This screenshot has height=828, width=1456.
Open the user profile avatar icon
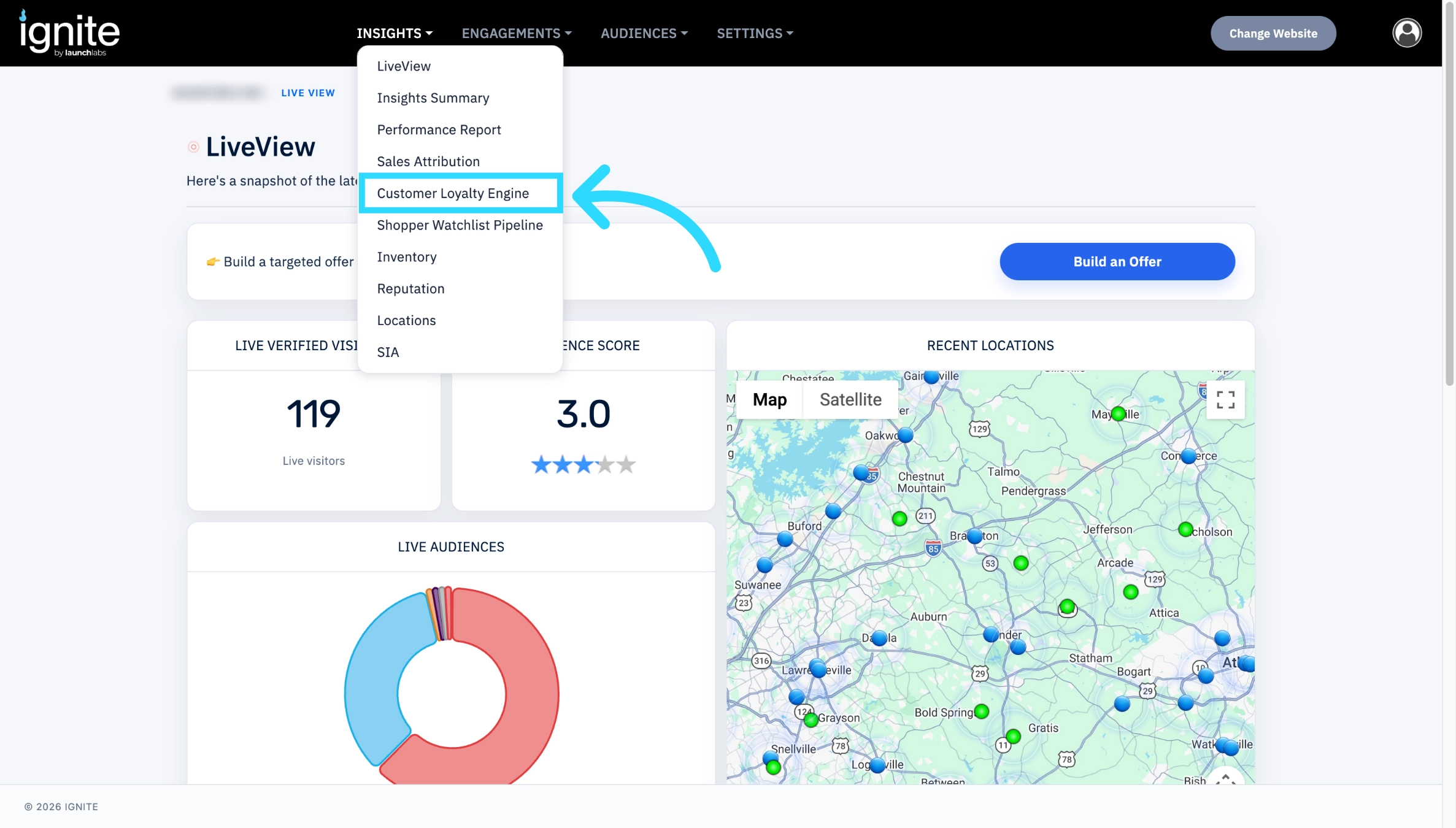(1407, 33)
